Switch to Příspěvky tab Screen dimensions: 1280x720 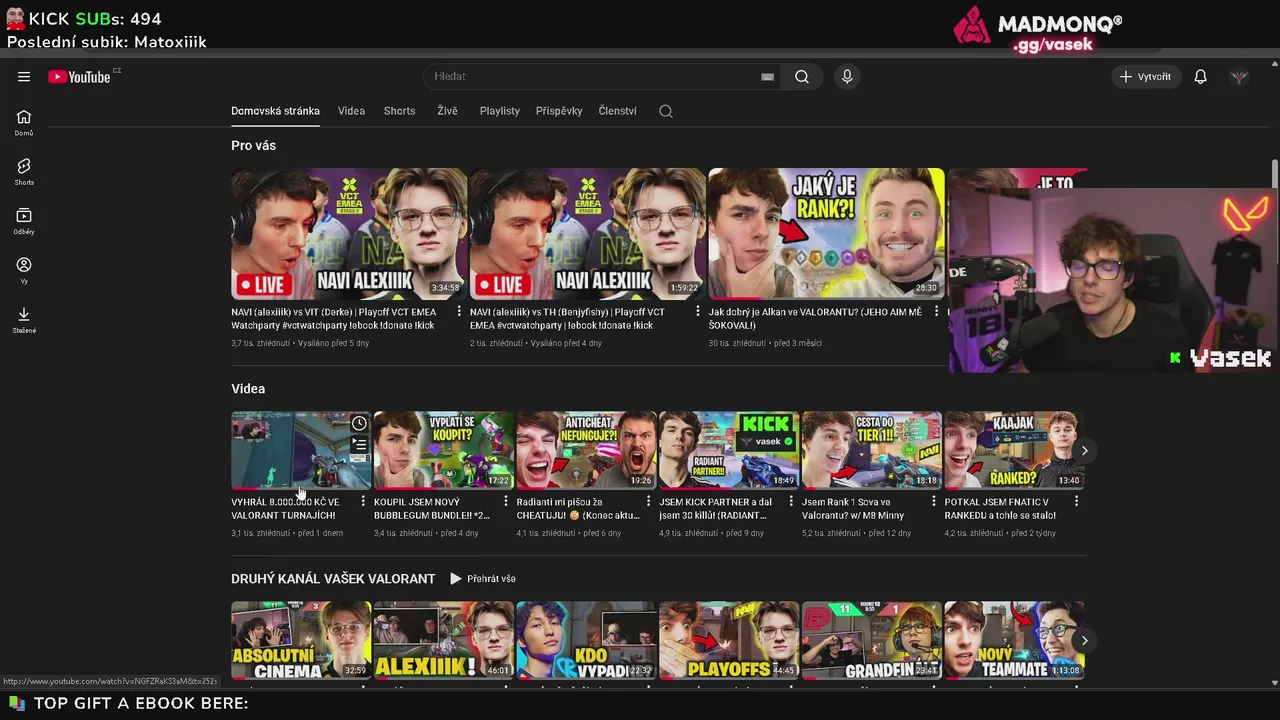tap(559, 111)
